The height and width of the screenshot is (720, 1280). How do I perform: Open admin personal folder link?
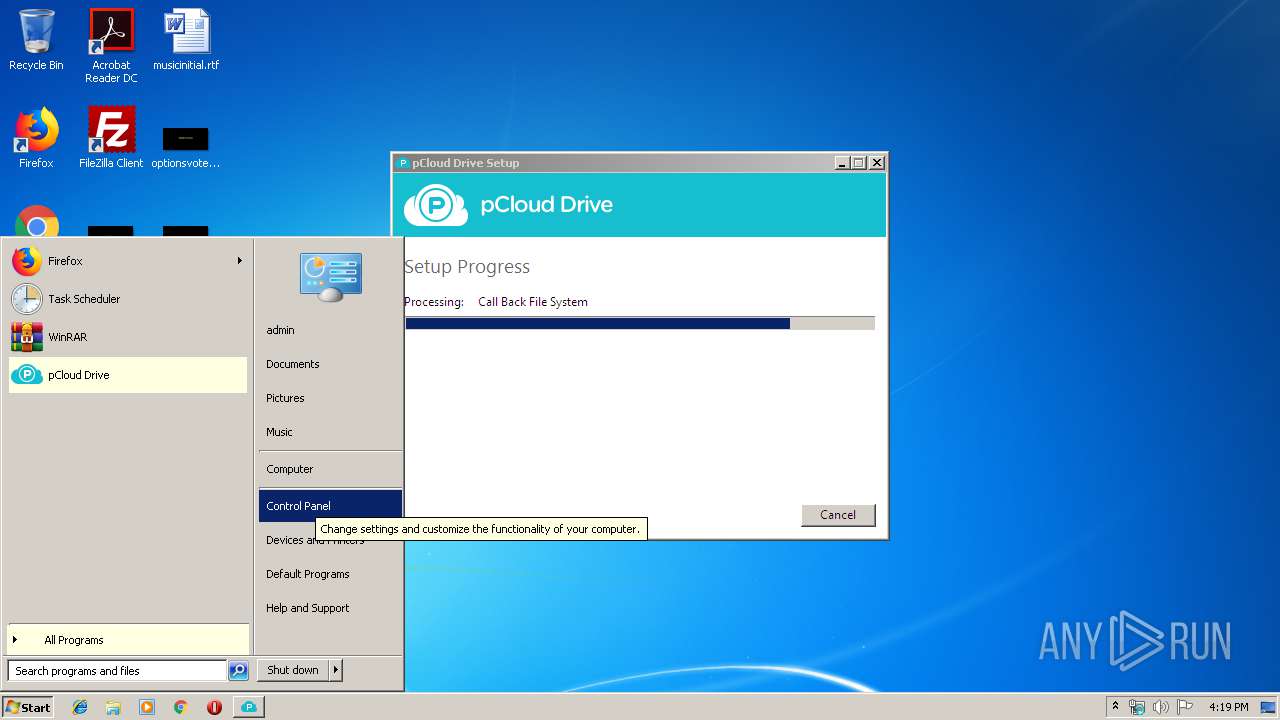point(330,330)
